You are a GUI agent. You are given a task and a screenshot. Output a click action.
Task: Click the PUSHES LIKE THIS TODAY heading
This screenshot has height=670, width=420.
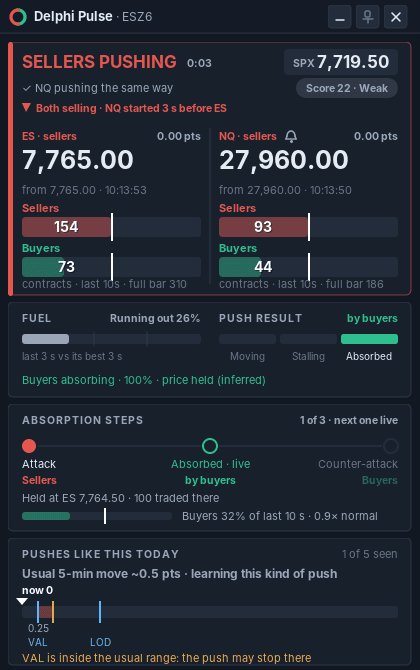click(x=100, y=554)
